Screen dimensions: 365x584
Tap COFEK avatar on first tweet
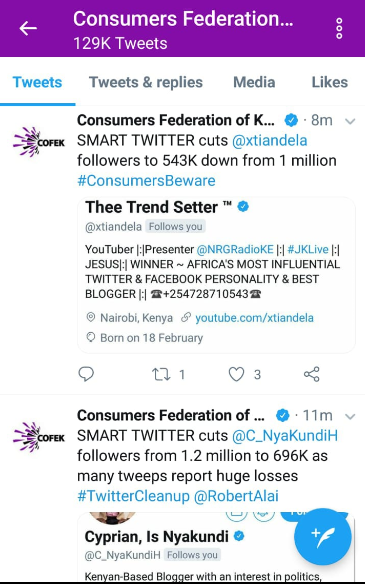(39, 142)
